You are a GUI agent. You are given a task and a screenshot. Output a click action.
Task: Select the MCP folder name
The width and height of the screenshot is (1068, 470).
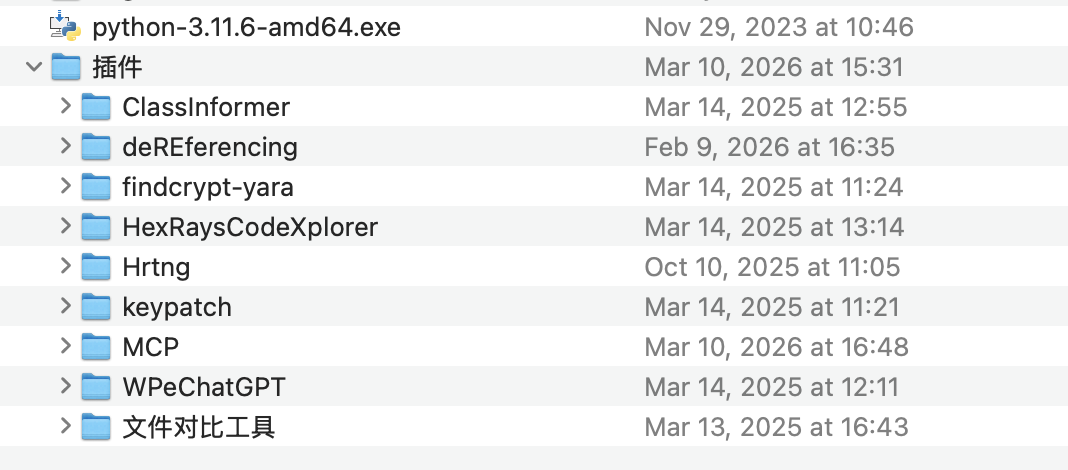pos(150,347)
